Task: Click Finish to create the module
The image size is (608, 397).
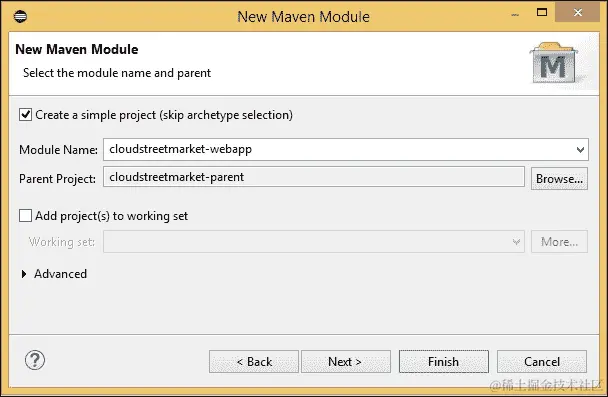Action: pos(444,362)
